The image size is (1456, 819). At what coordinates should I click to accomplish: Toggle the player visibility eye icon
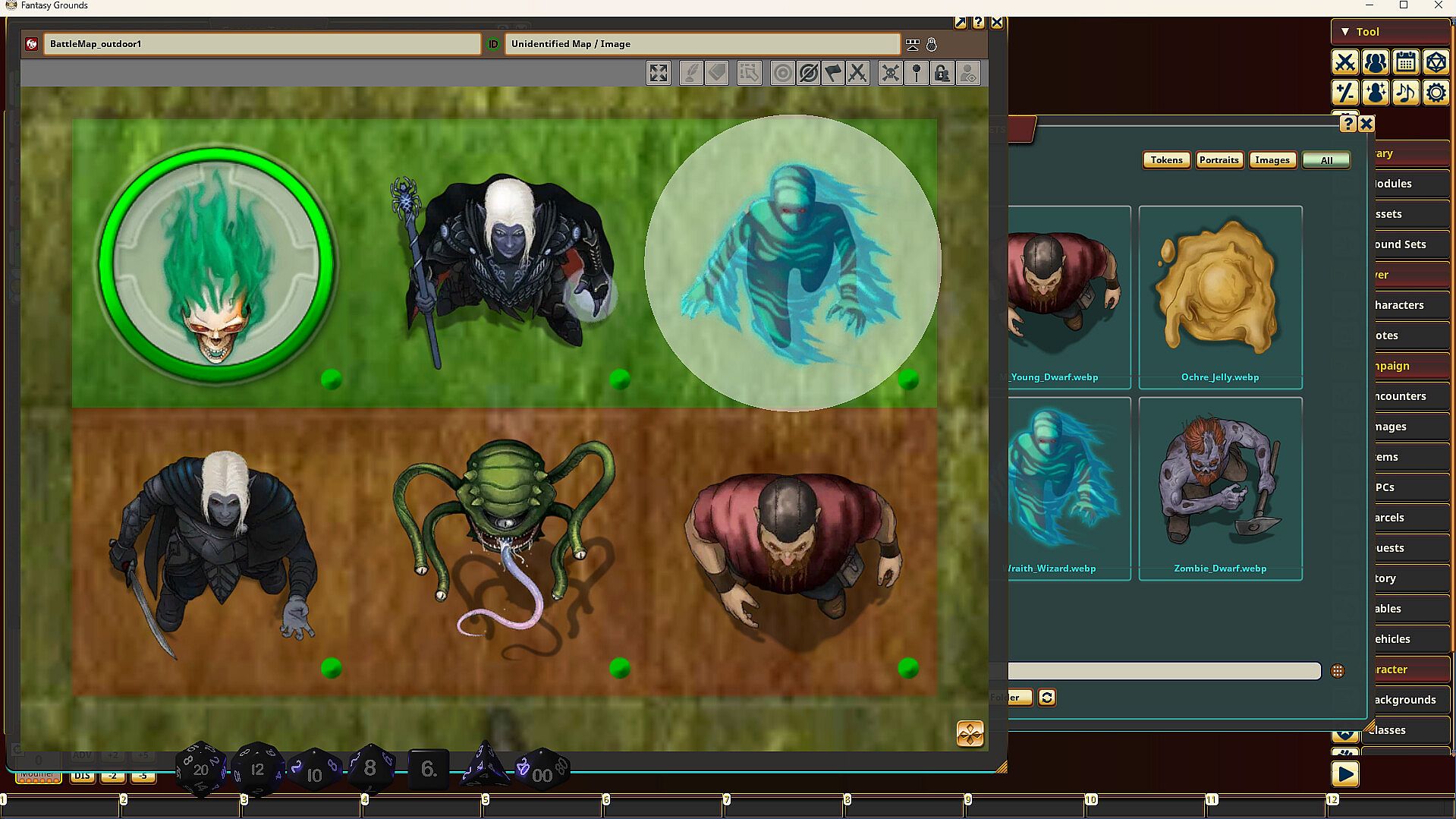967,73
